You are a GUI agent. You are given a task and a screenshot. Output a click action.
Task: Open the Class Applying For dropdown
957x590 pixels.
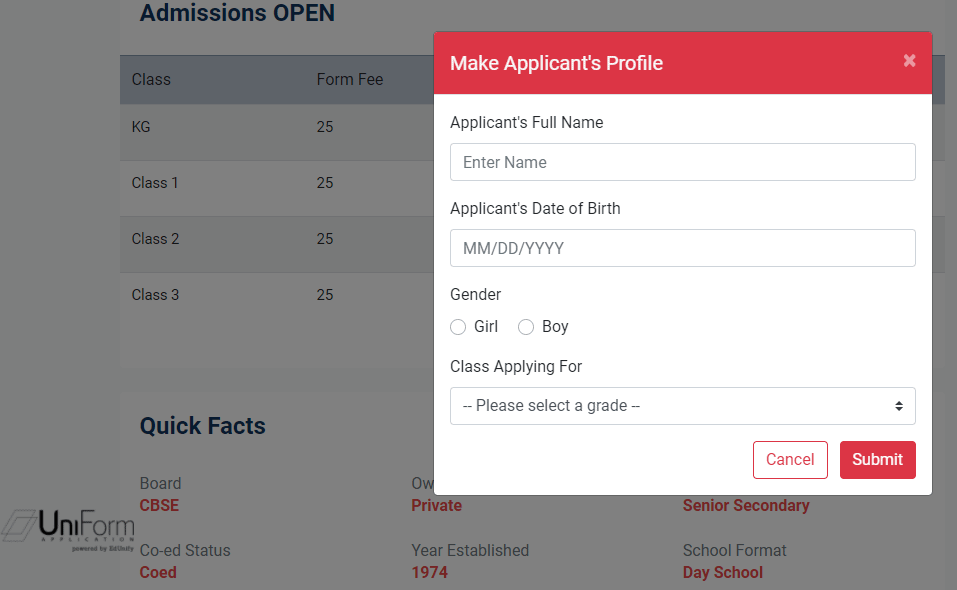pos(682,406)
